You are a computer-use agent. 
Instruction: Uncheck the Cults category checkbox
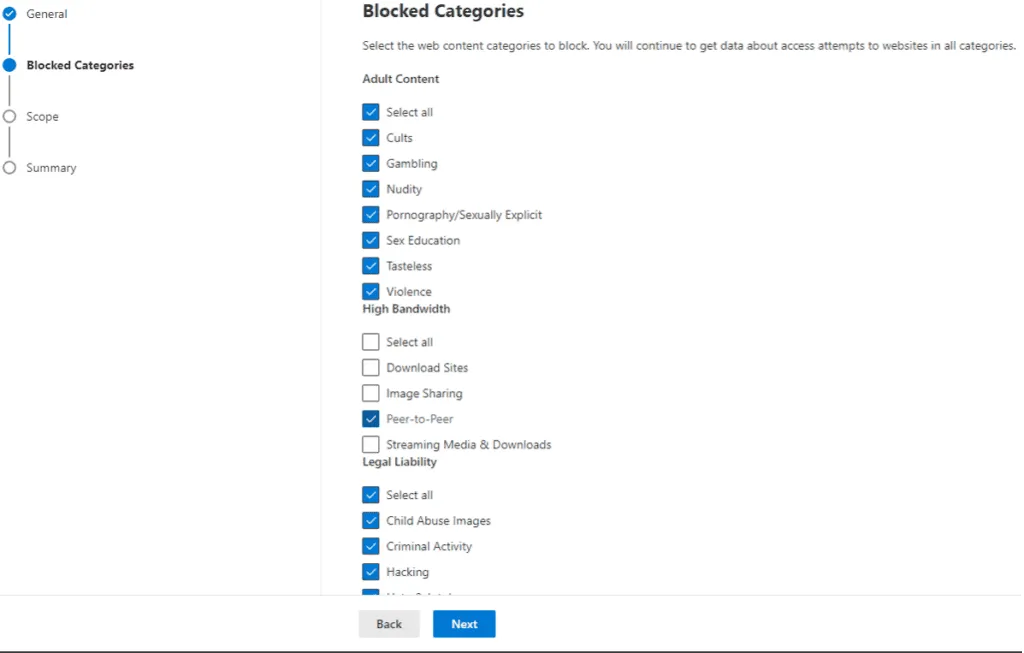coord(371,137)
